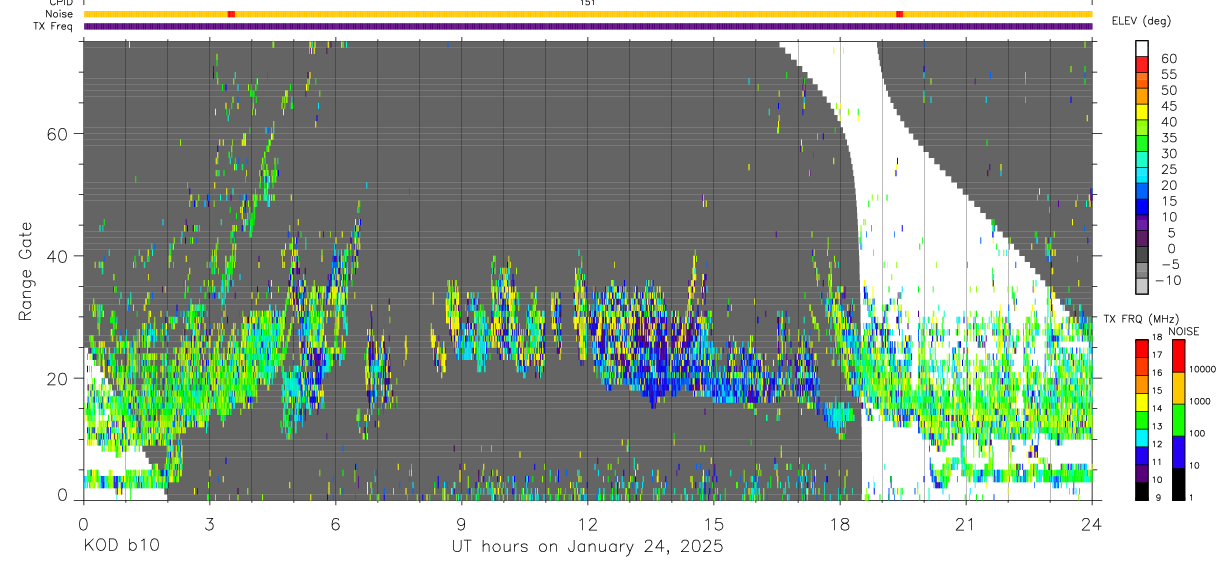Viewport: 1228px width, 567px height.
Task: Click the '100' label on NOISE colorbar
Action: pyautogui.click(x=1198, y=433)
